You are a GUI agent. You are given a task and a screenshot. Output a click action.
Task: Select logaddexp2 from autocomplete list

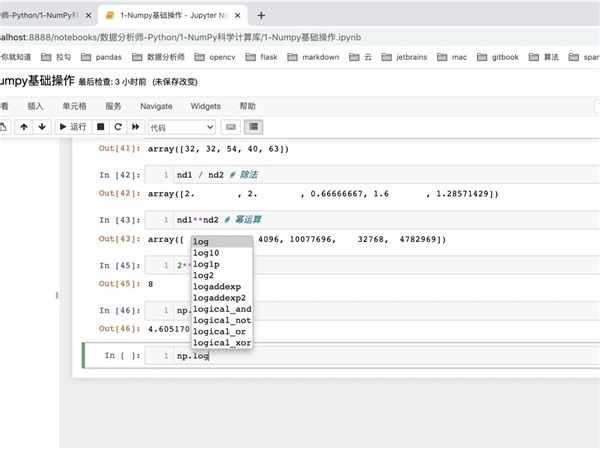[222, 298]
